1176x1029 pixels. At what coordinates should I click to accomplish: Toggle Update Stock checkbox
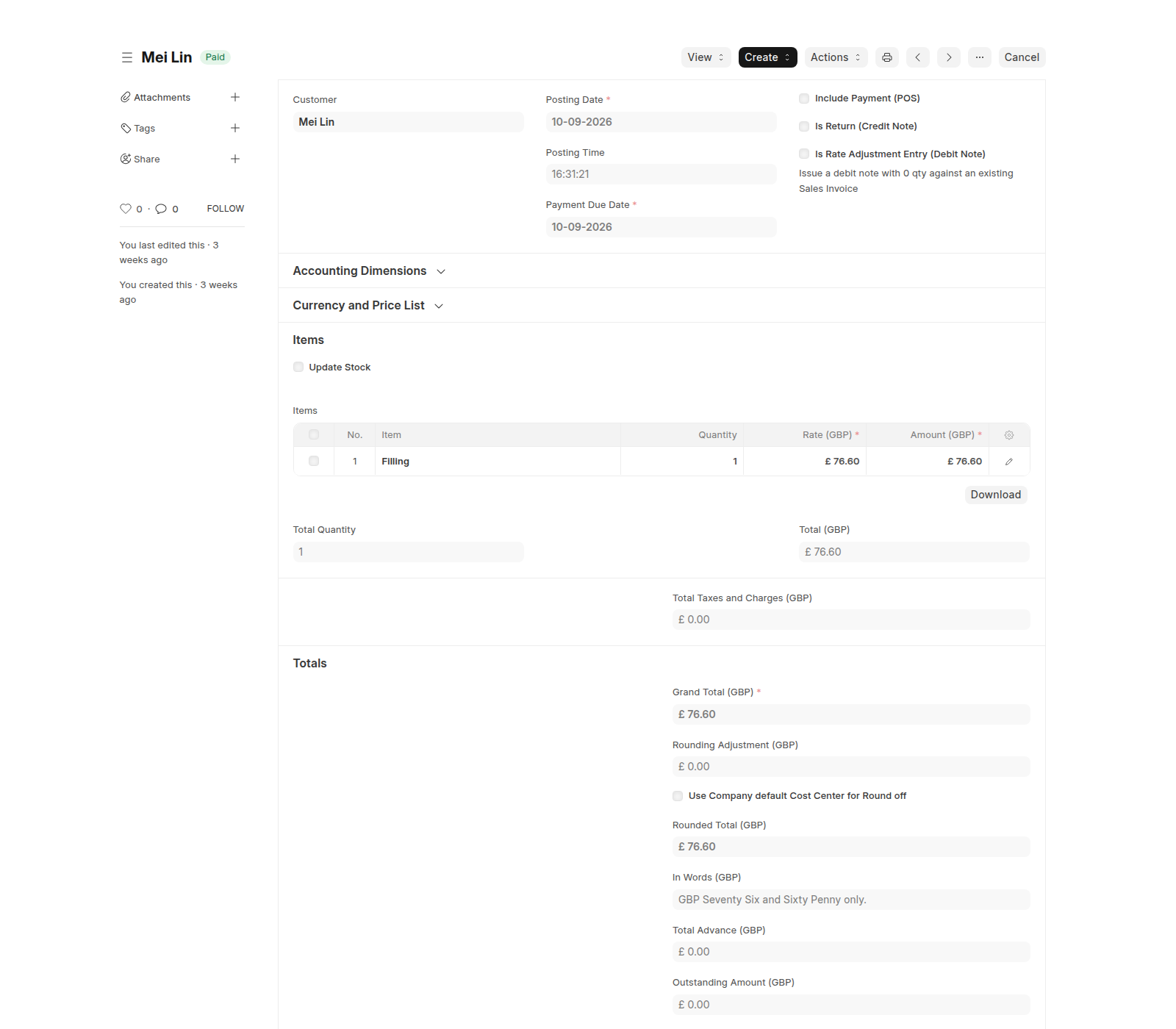(x=298, y=367)
